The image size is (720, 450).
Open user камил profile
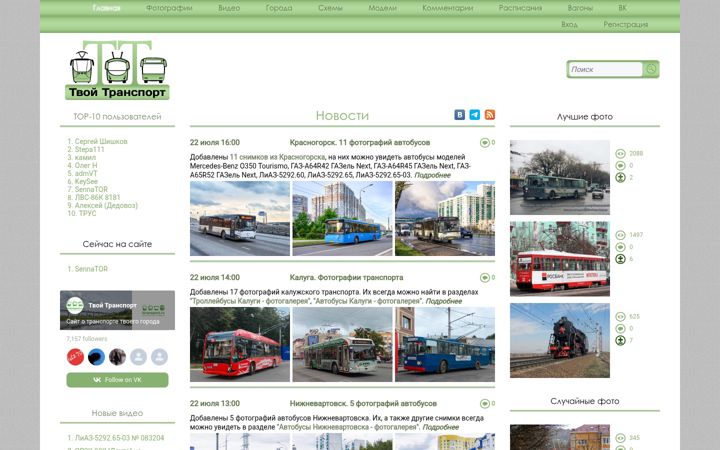[x=85, y=158]
